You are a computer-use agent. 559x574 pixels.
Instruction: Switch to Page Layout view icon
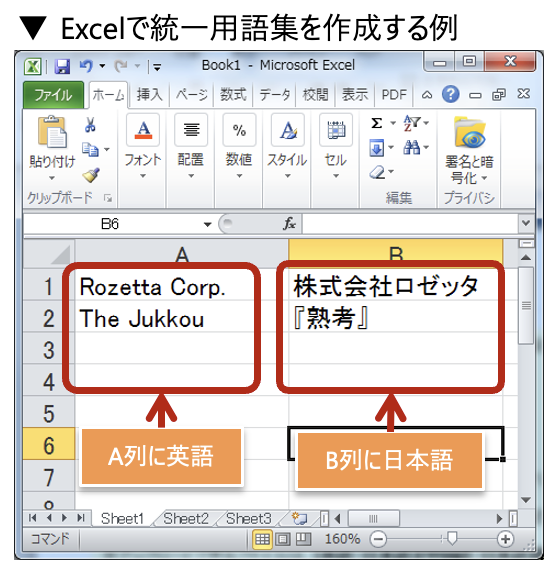pos(283,539)
